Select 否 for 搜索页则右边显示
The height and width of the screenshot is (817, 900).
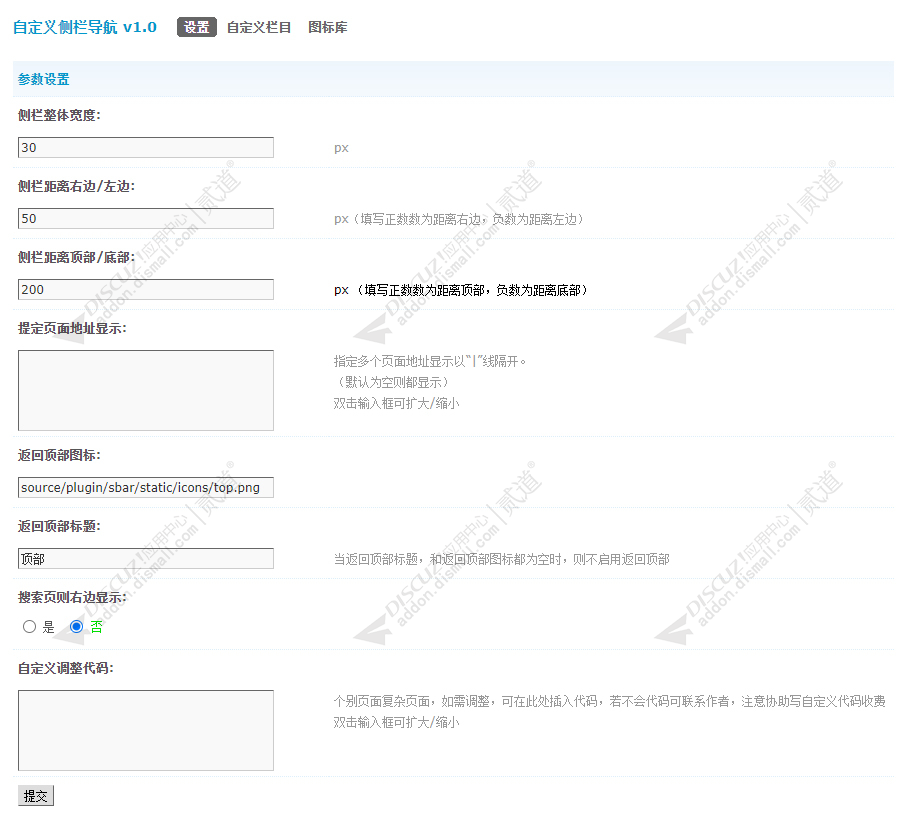(76, 626)
